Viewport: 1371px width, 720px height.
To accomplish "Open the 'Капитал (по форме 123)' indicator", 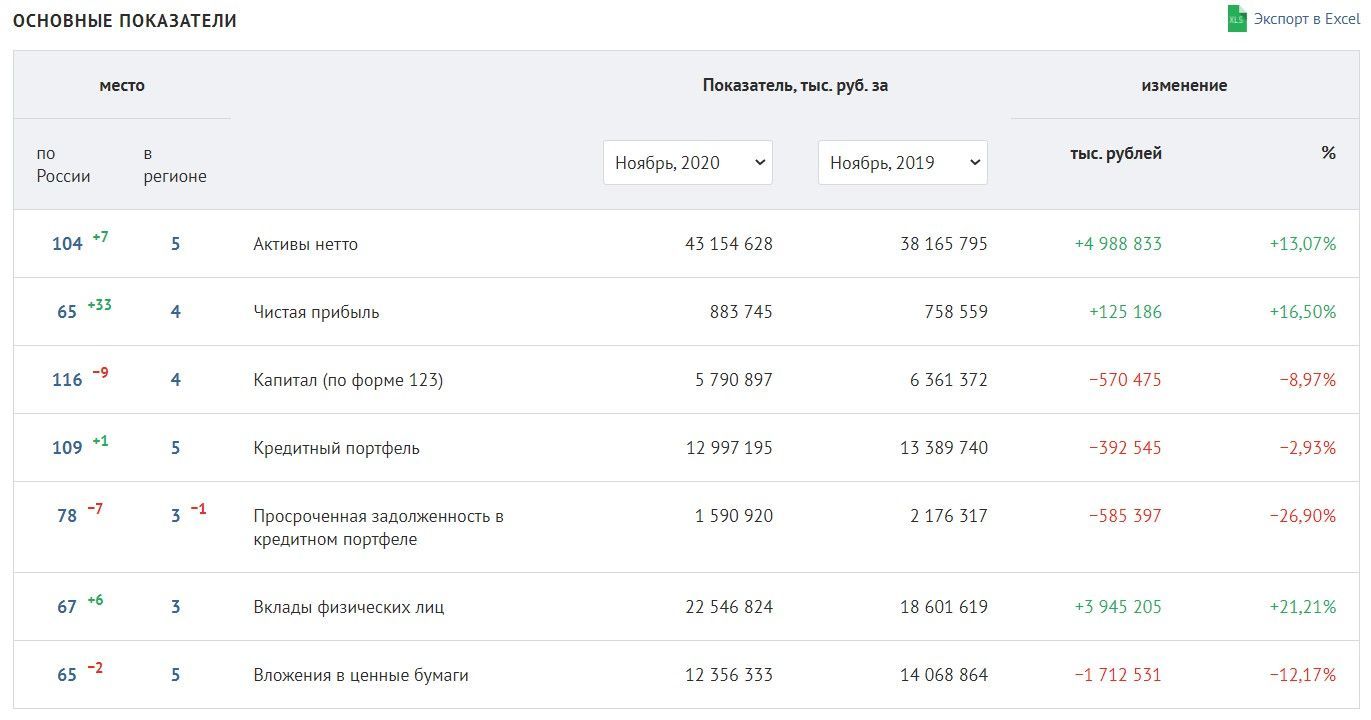I will click(348, 380).
